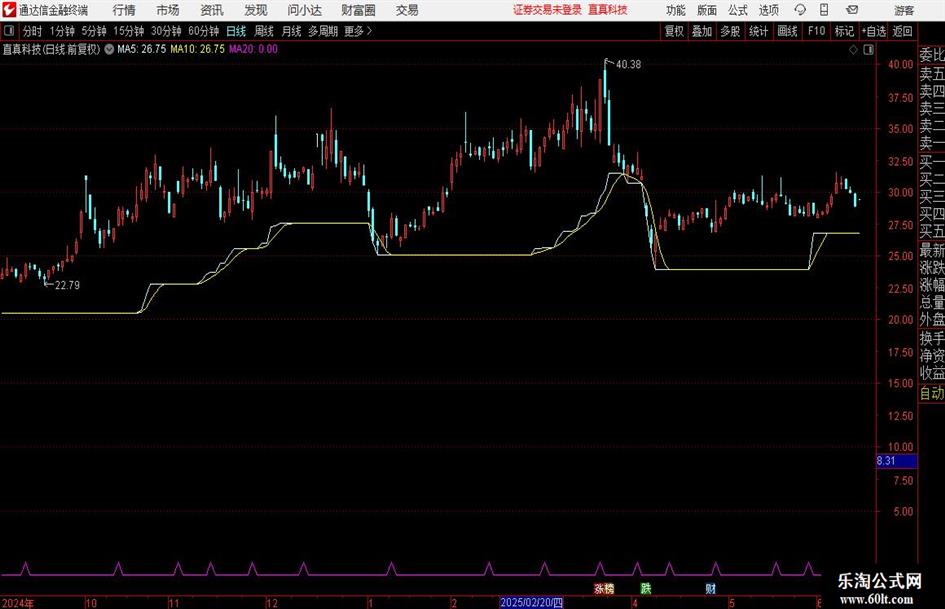Open the 行情 menu
The image size is (945, 609).
click(x=124, y=10)
